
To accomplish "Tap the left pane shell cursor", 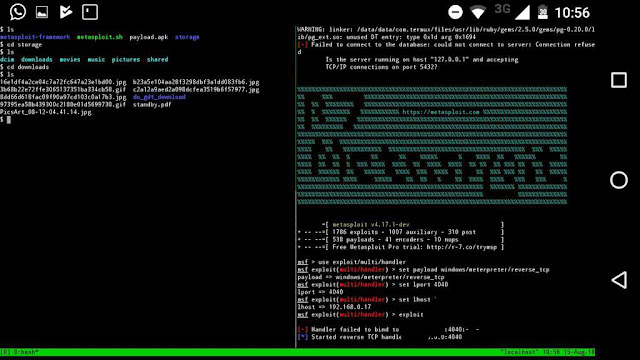I will pos(9,120).
